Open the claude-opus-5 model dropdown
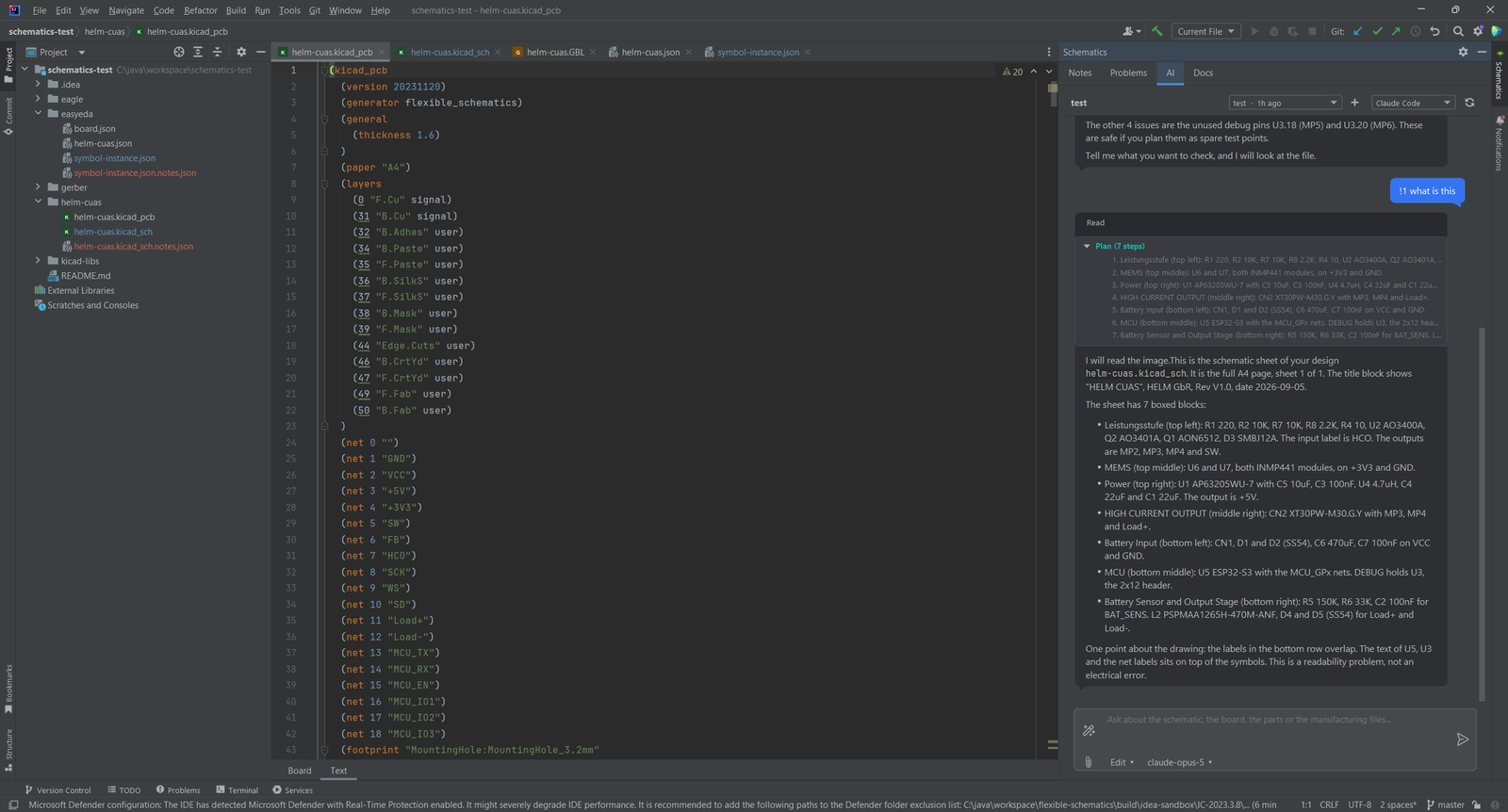 (1179, 762)
